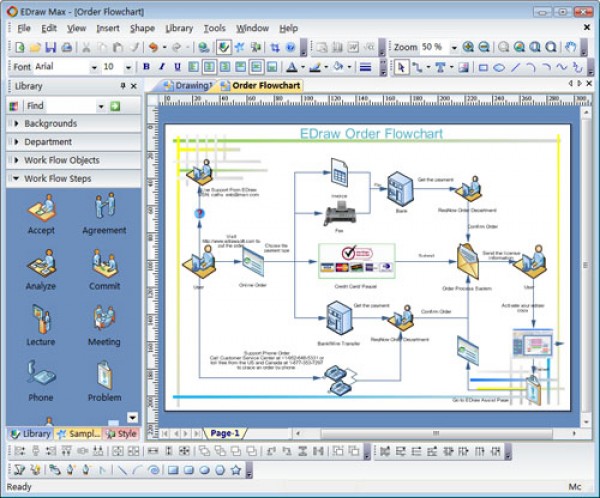Image resolution: width=600 pixels, height=498 pixels.
Task: Pick the Commit shape in library
Action: [x=104, y=269]
